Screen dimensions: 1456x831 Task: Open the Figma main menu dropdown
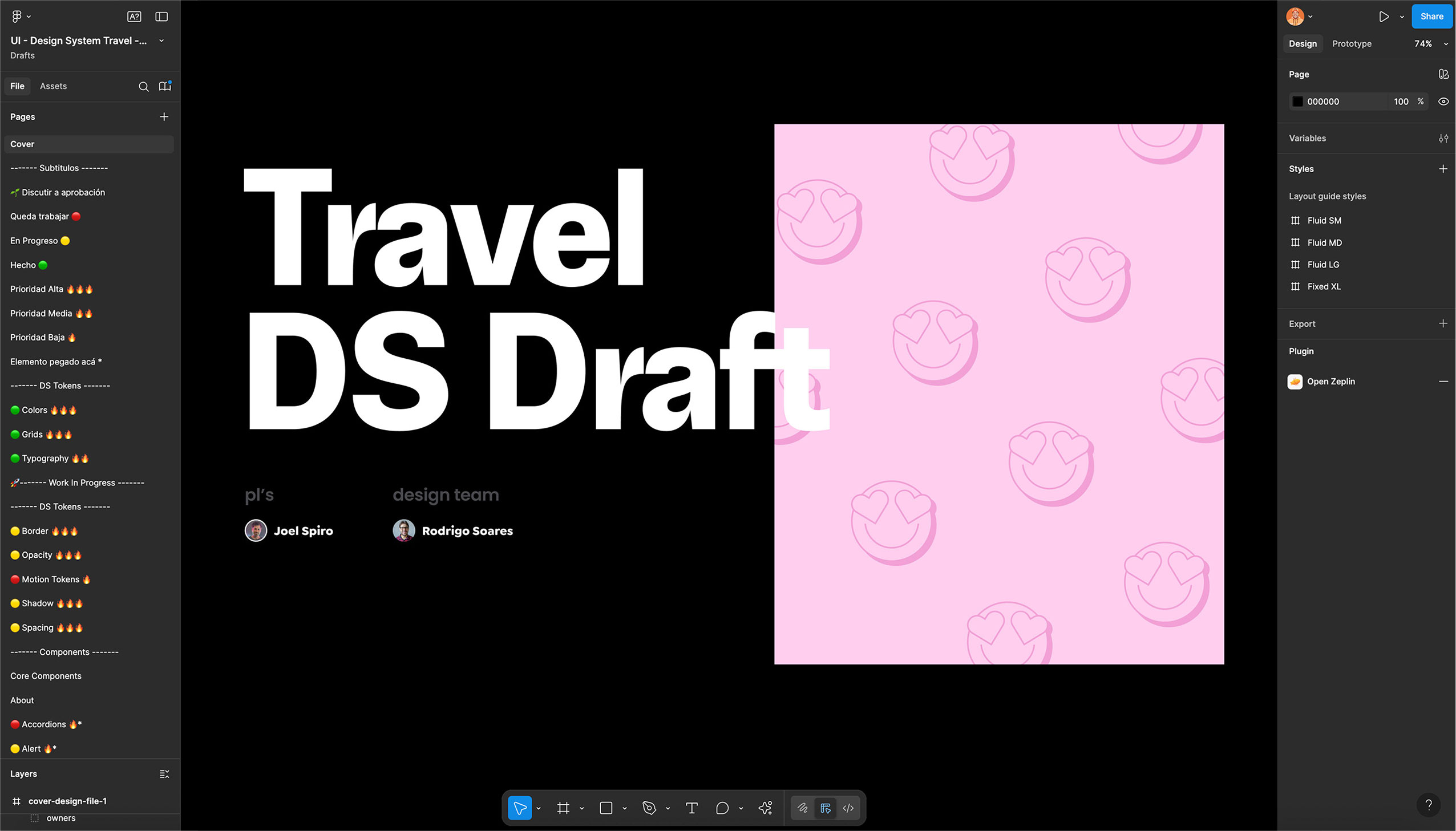click(x=21, y=17)
